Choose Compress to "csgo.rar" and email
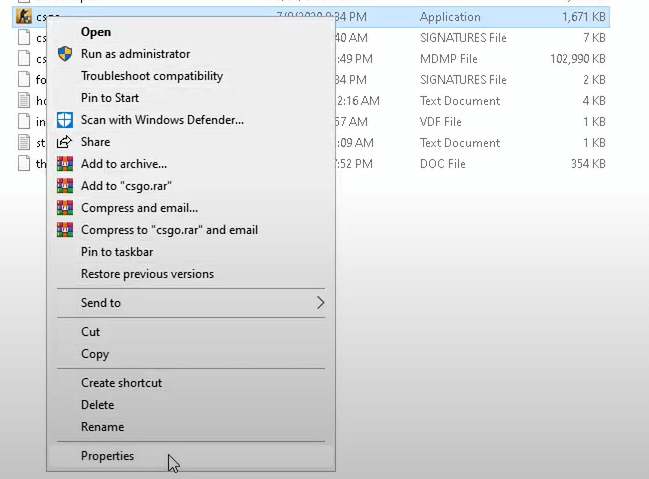This screenshot has height=479, width=649. pos(191,230)
